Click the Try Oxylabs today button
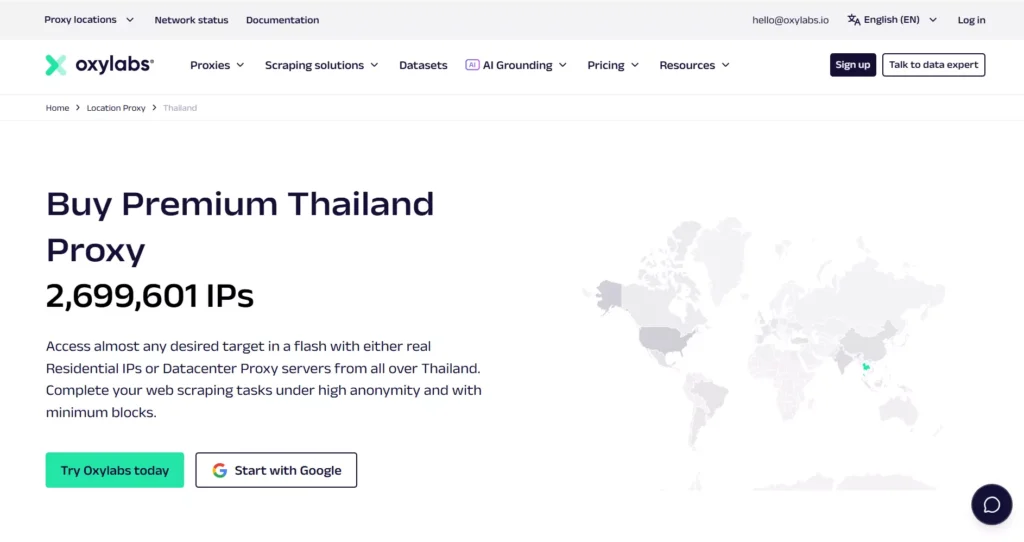This screenshot has width=1024, height=542. tap(115, 470)
